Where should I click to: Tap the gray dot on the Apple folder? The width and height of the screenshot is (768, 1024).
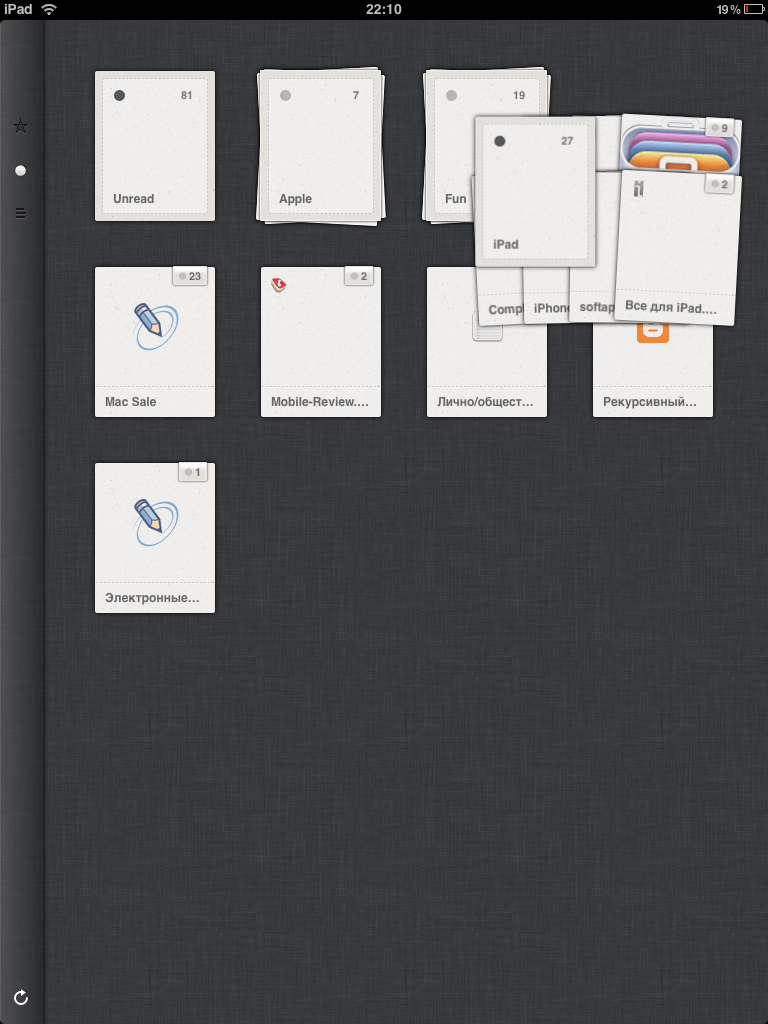[285, 95]
